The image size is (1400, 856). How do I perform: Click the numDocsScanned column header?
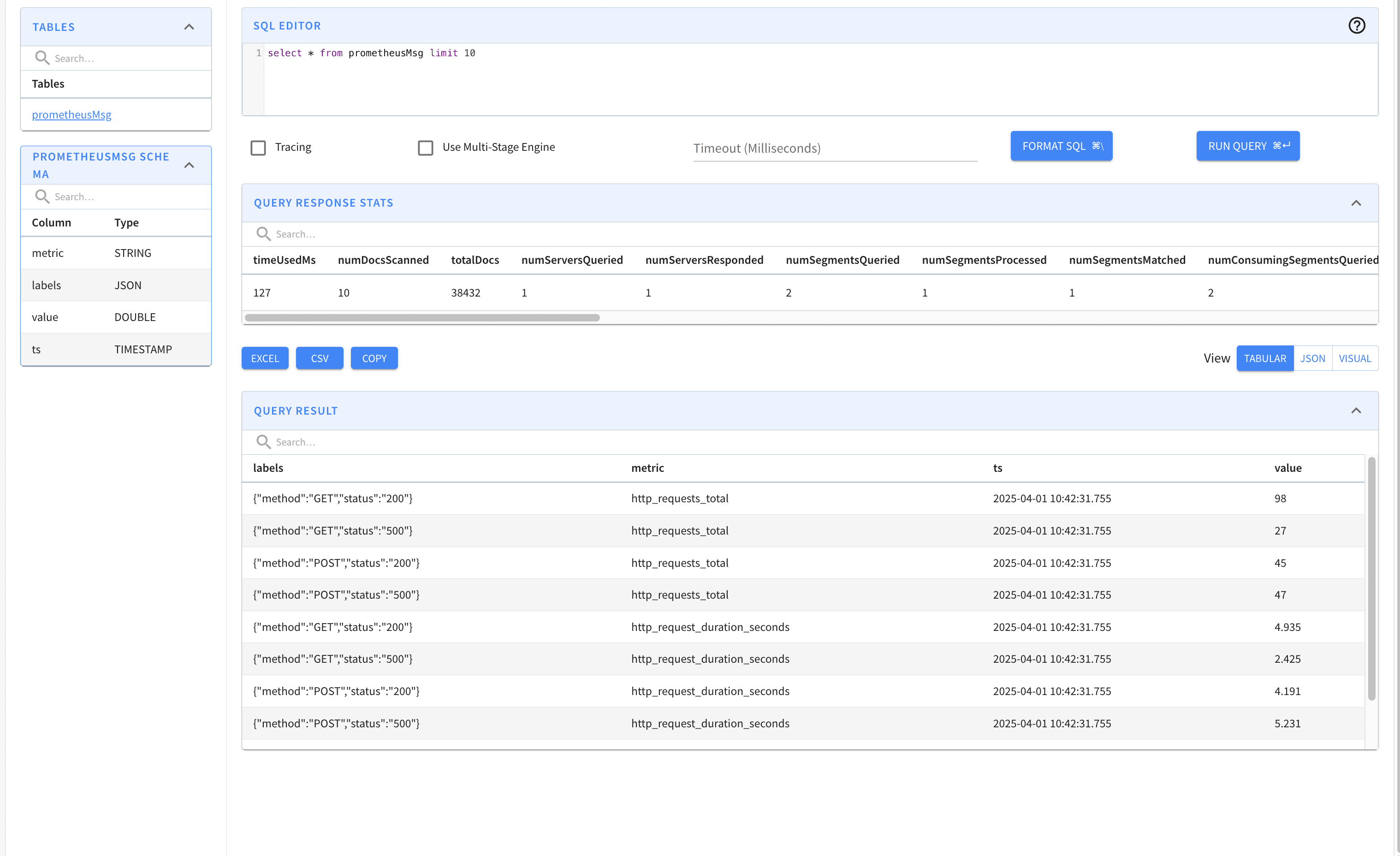click(x=384, y=260)
